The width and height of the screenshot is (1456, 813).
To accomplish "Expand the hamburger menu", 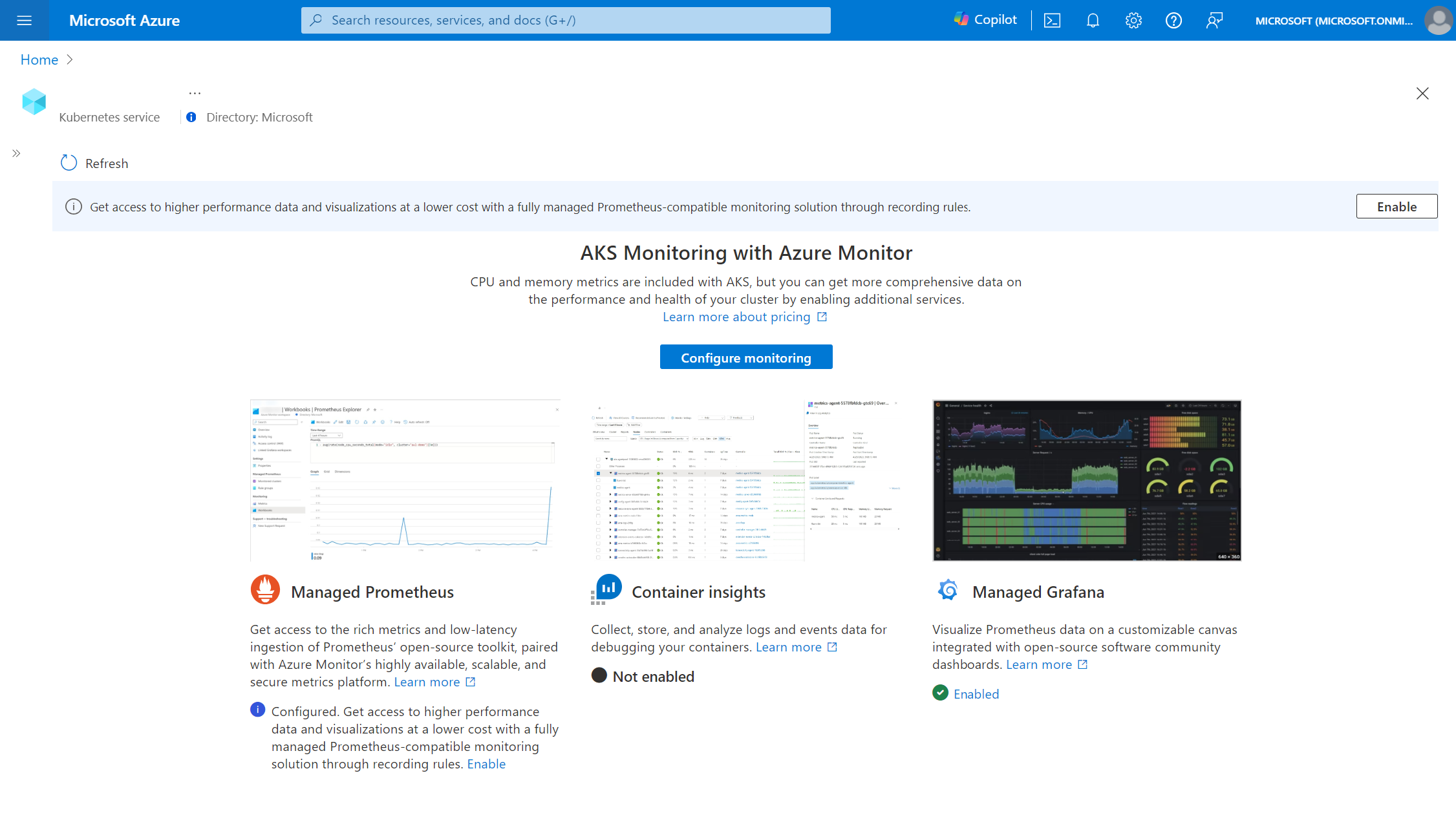I will [x=26, y=20].
